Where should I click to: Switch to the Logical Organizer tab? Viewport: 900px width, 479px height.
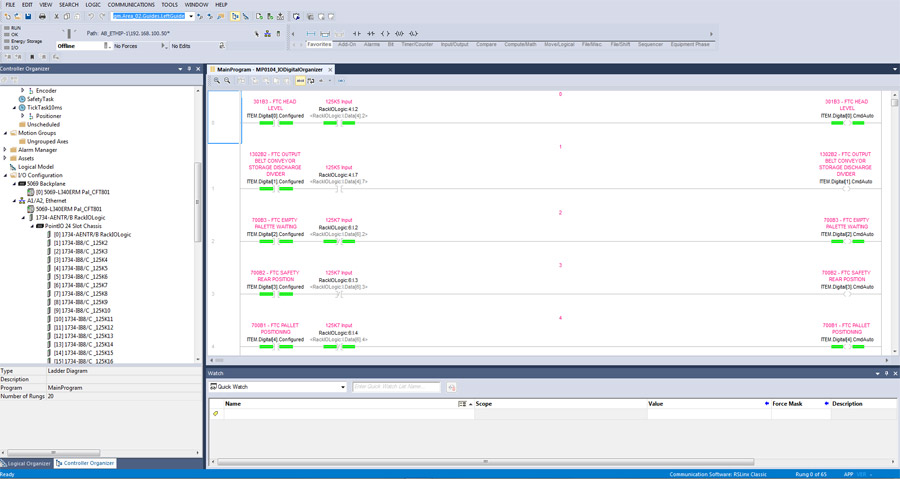(x=27, y=463)
